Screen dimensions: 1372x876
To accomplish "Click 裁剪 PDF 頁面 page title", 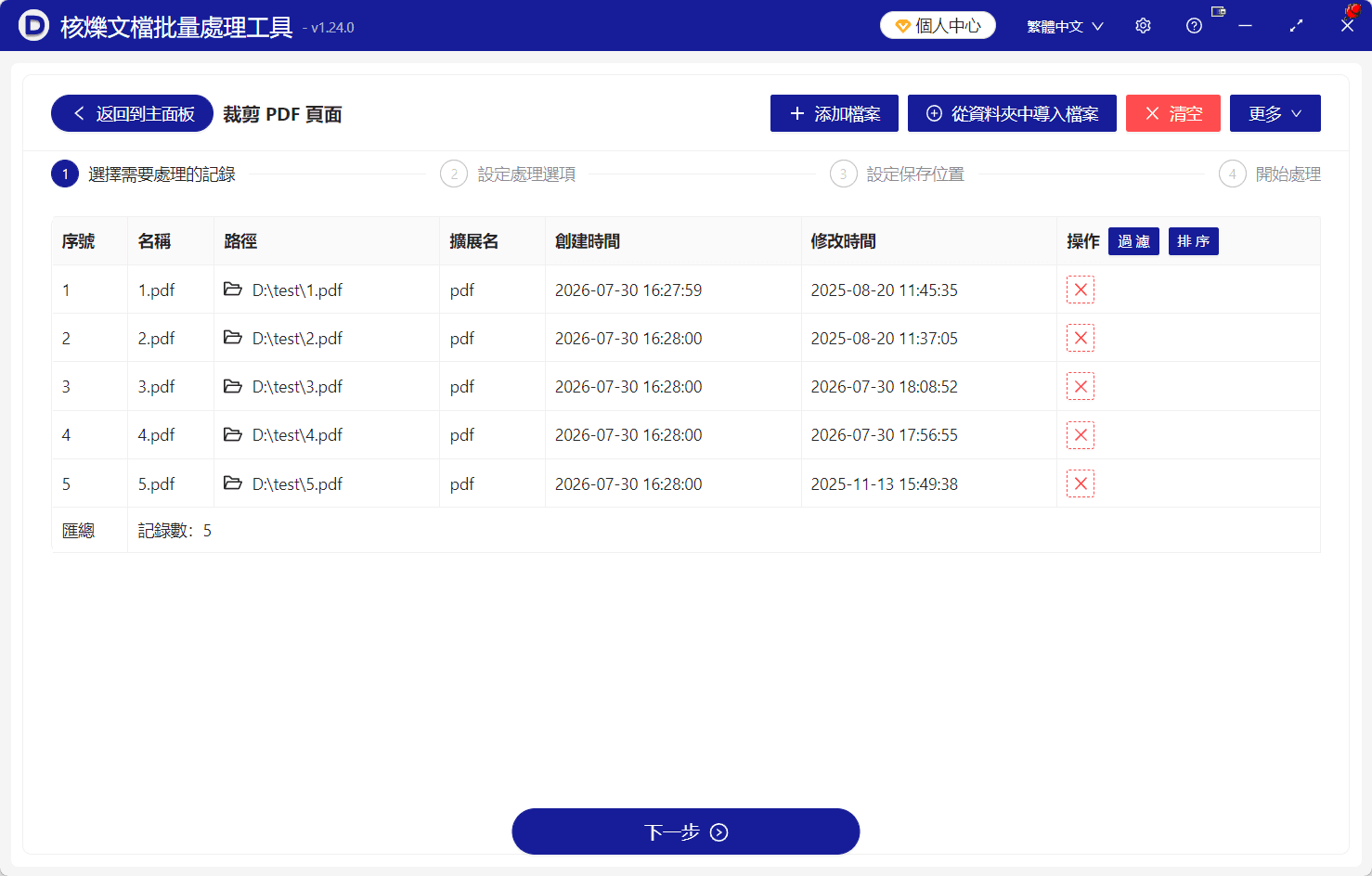I will pos(282,114).
